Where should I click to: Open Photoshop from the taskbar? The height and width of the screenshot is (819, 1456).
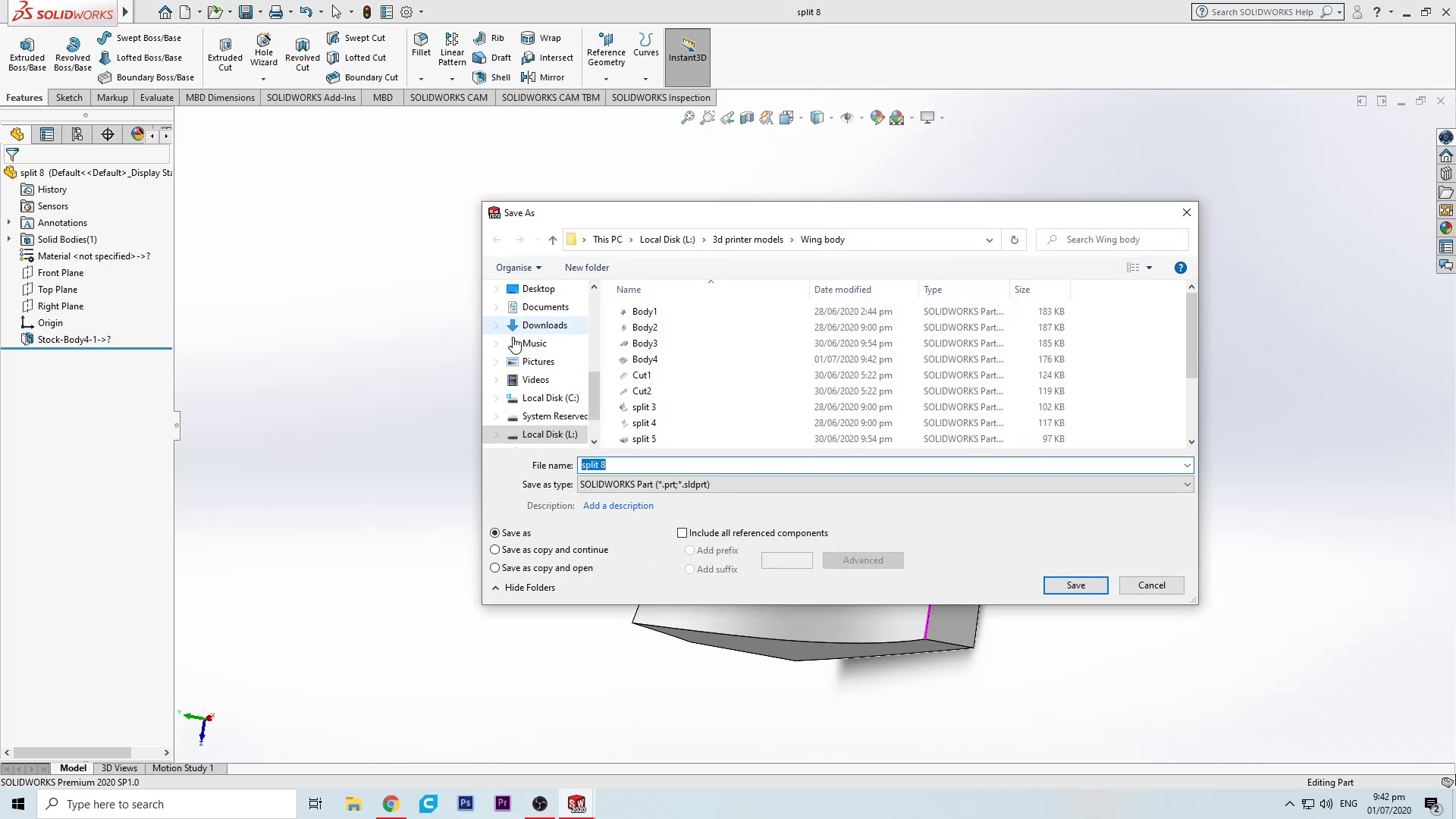pyautogui.click(x=466, y=804)
